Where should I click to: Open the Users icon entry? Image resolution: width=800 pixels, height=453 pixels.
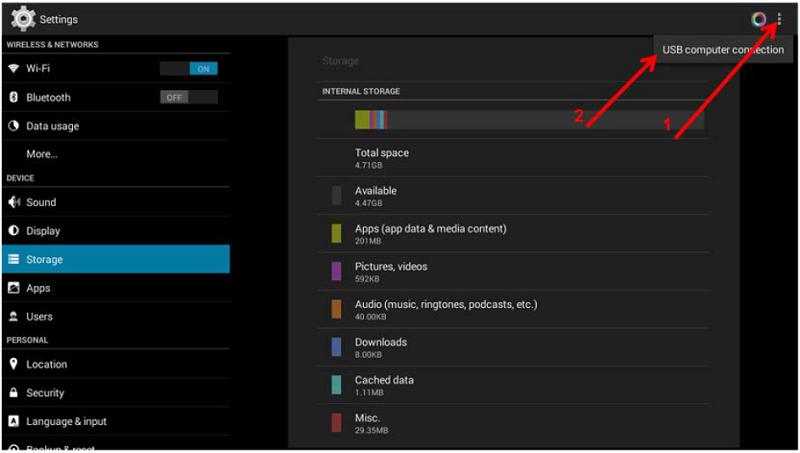click(x=14, y=316)
